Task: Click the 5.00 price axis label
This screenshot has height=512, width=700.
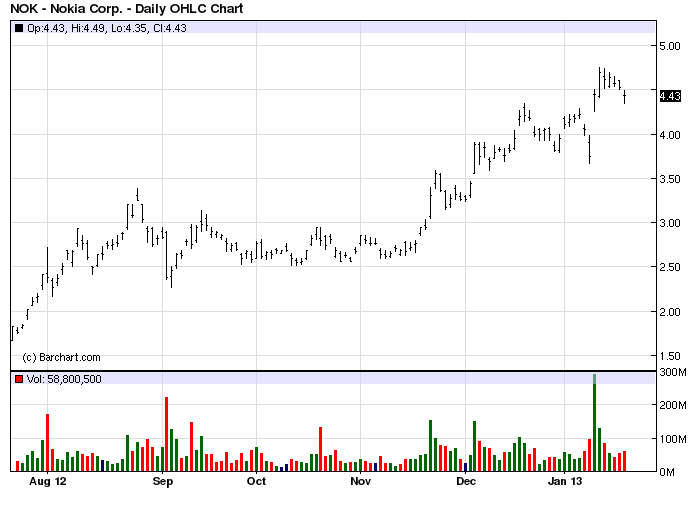Action: tap(670, 46)
